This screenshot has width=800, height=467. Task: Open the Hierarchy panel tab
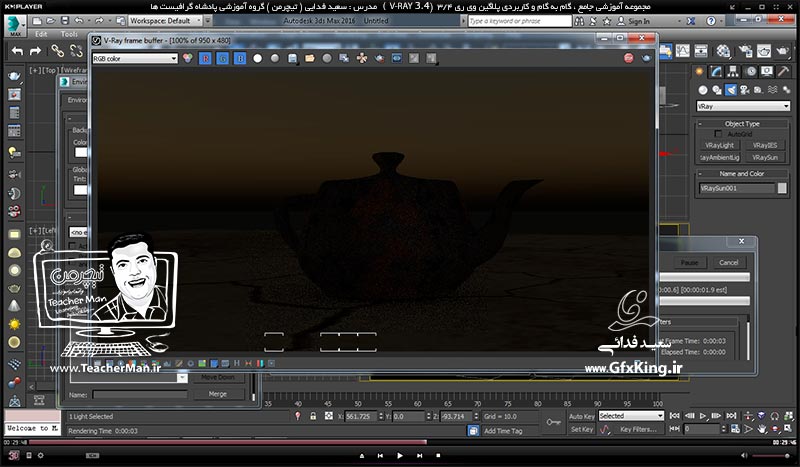pyautogui.click(x=733, y=71)
